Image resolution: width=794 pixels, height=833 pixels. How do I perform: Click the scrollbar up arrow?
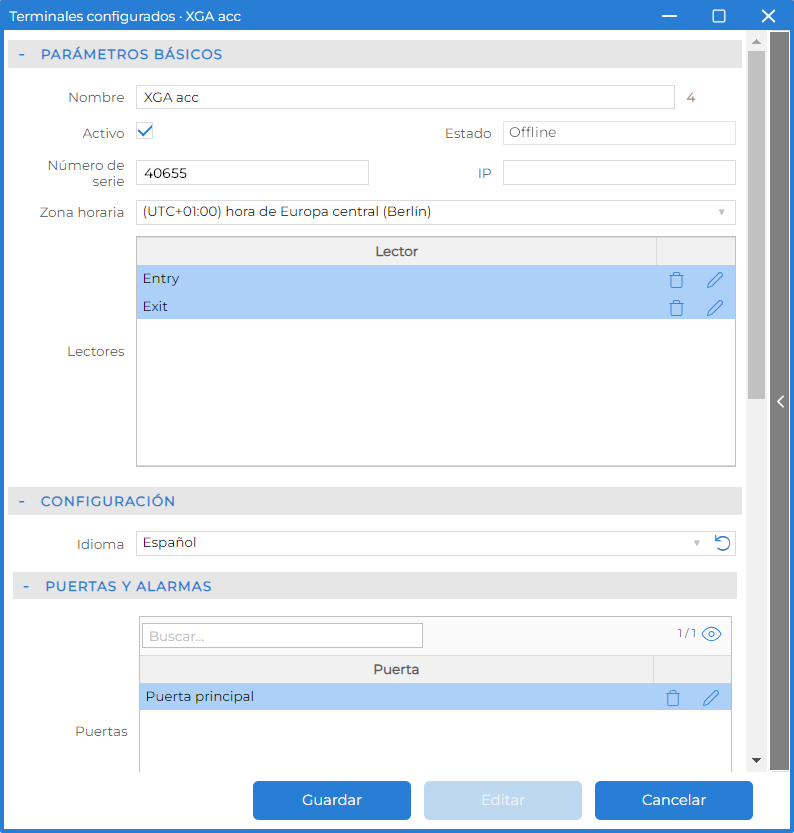pyautogui.click(x=756, y=41)
